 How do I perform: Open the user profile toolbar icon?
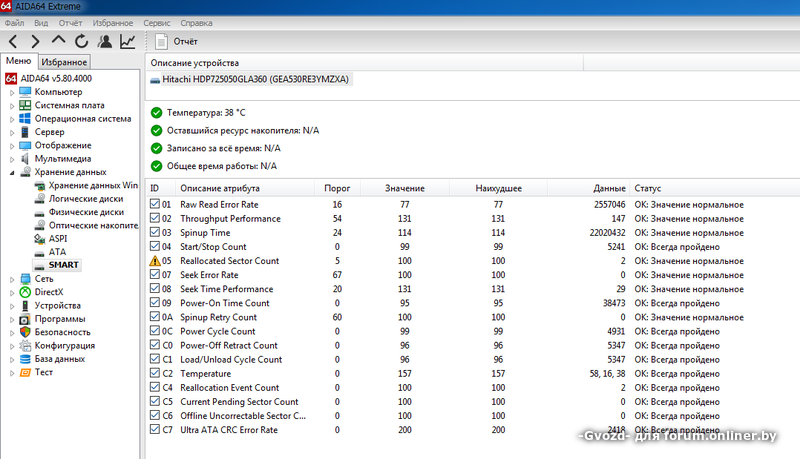tap(105, 41)
